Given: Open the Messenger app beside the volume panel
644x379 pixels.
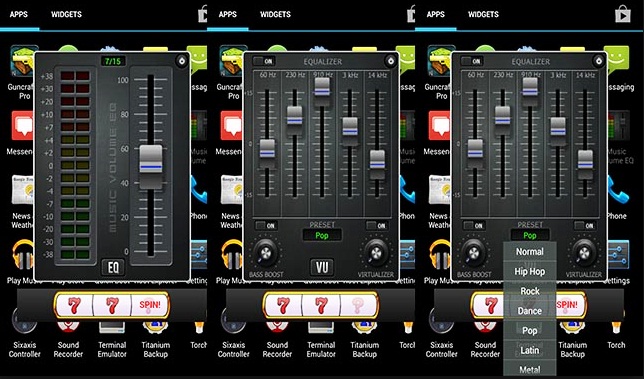Looking at the screenshot, I should 20,133.
